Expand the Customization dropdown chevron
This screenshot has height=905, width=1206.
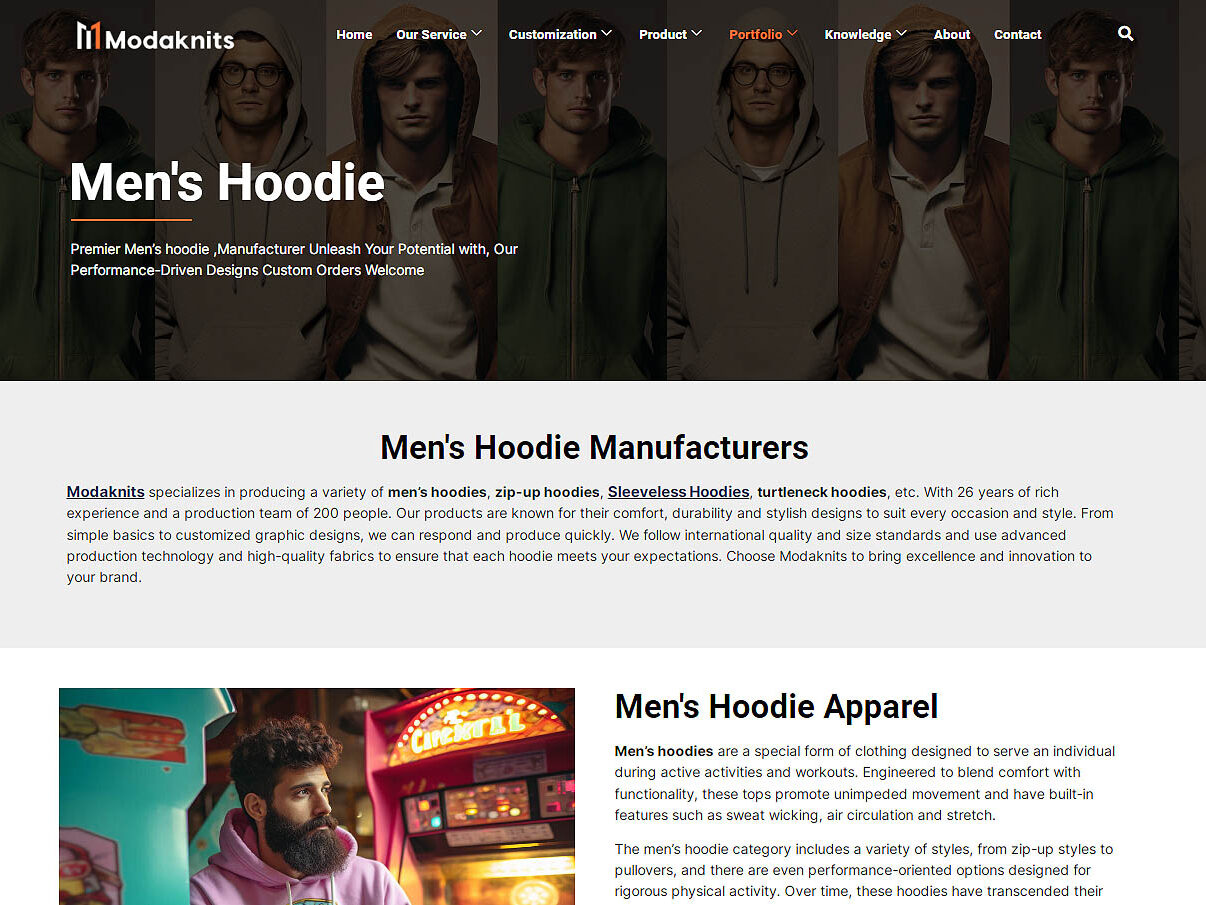(x=607, y=33)
